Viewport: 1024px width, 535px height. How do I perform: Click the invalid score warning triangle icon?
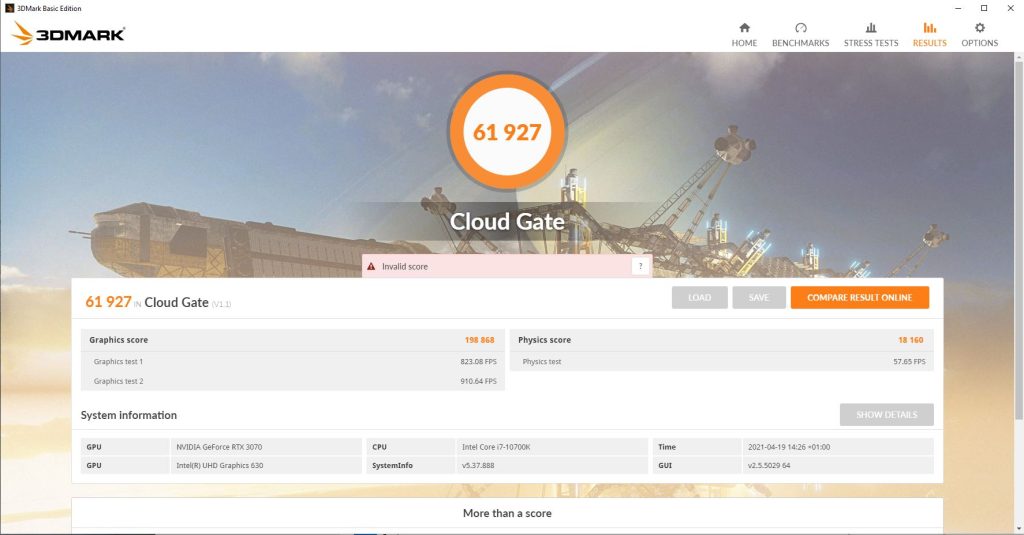pos(371,267)
